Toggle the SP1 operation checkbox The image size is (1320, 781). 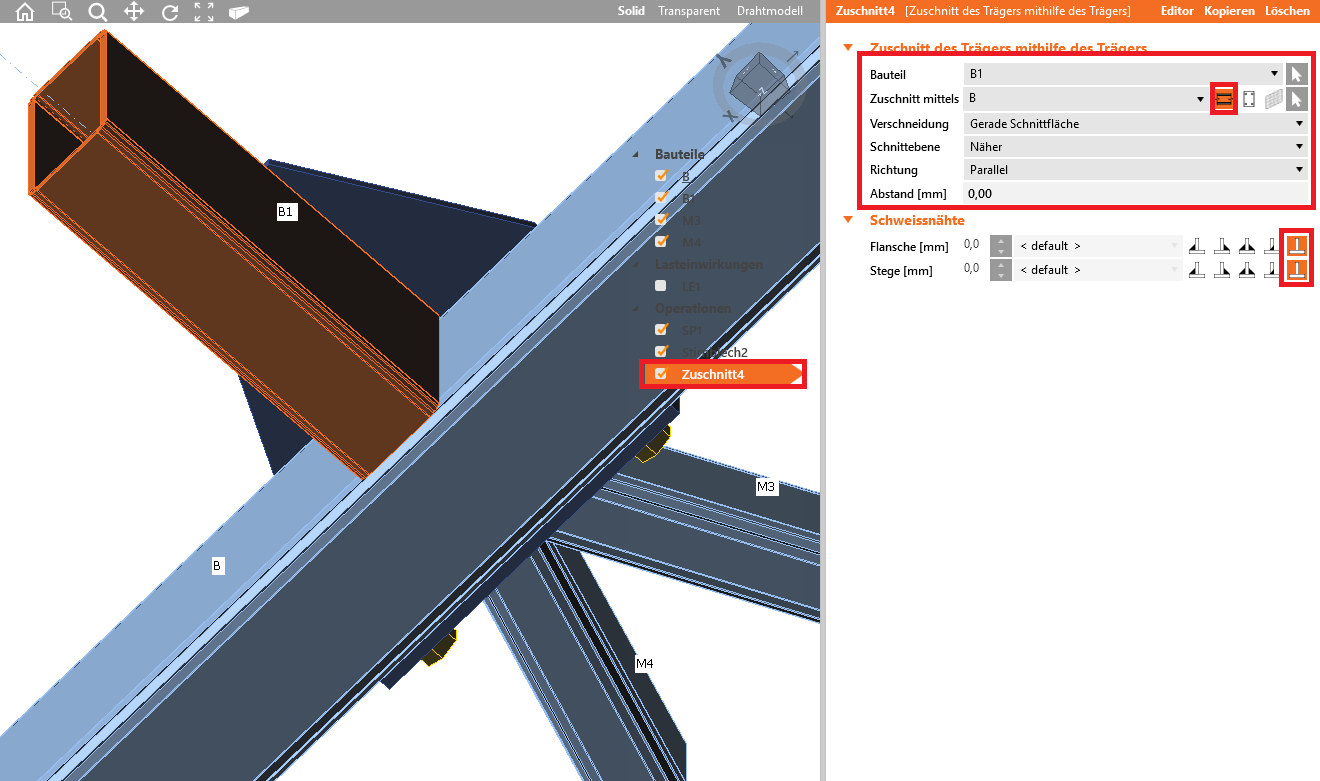tap(661, 329)
